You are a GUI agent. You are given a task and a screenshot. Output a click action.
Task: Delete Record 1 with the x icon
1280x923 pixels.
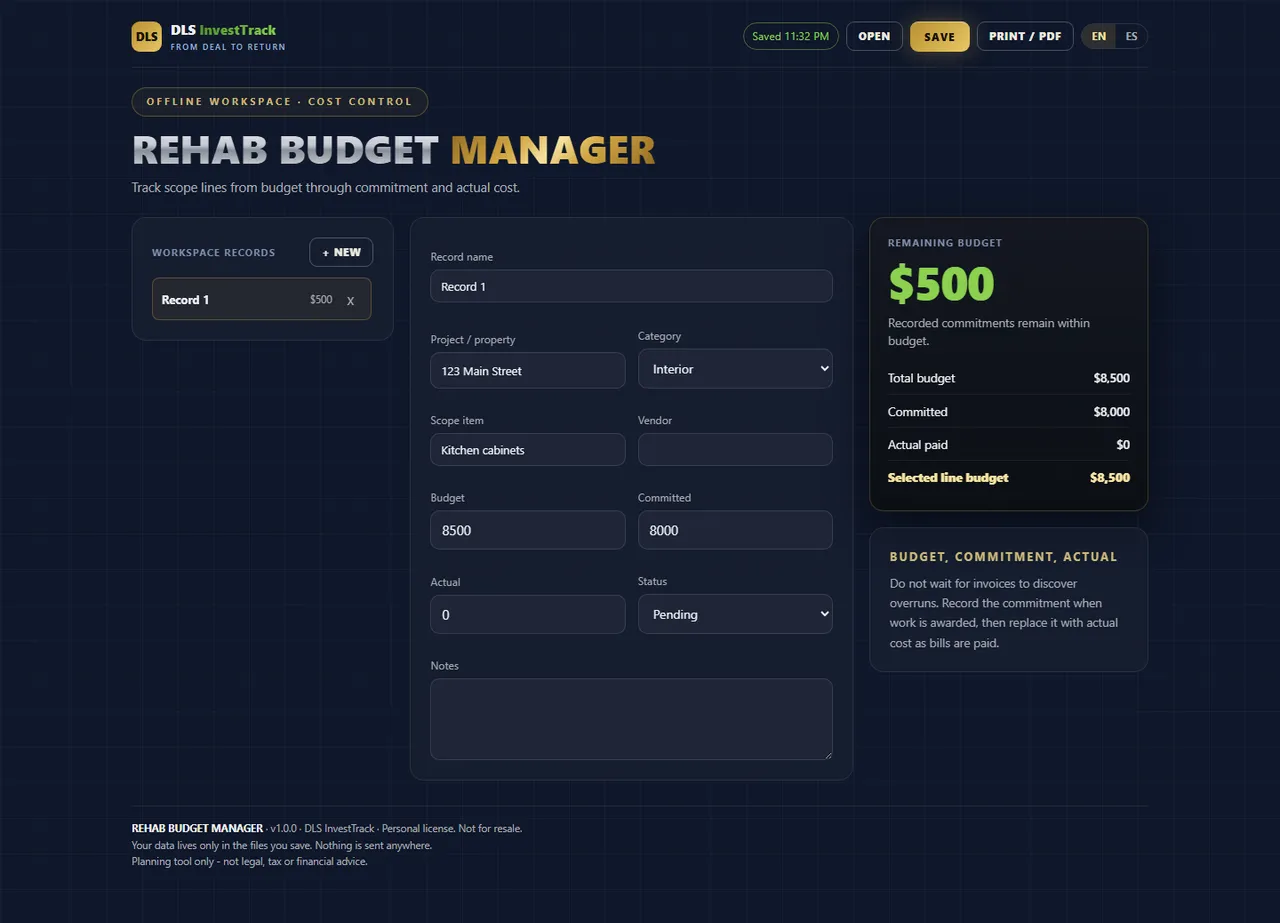(350, 300)
